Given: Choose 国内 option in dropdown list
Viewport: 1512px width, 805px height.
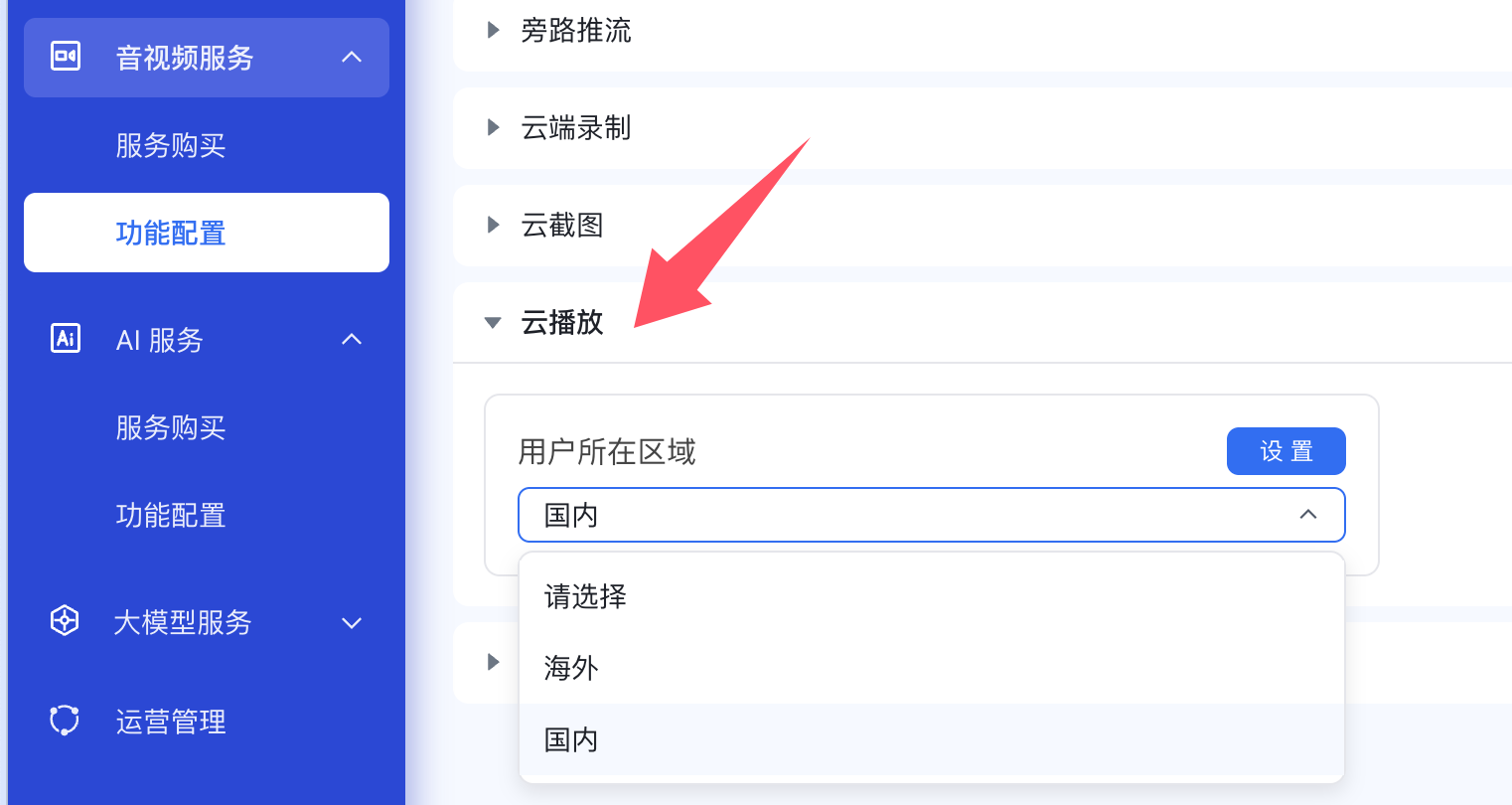Looking at the screenshot, I should (x=572, y=739).
